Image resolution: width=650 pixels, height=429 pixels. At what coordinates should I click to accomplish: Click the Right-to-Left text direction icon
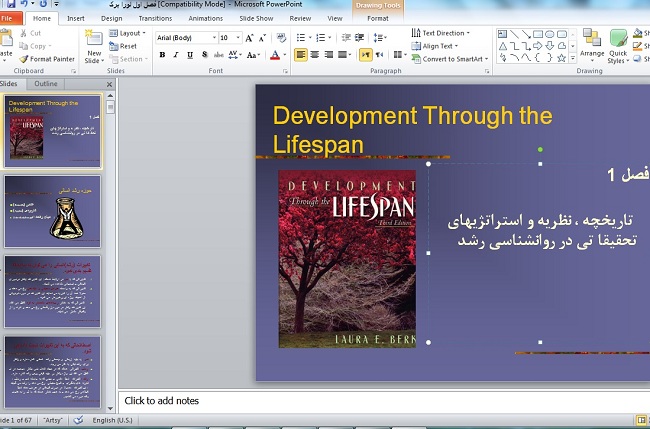[380, 55]
